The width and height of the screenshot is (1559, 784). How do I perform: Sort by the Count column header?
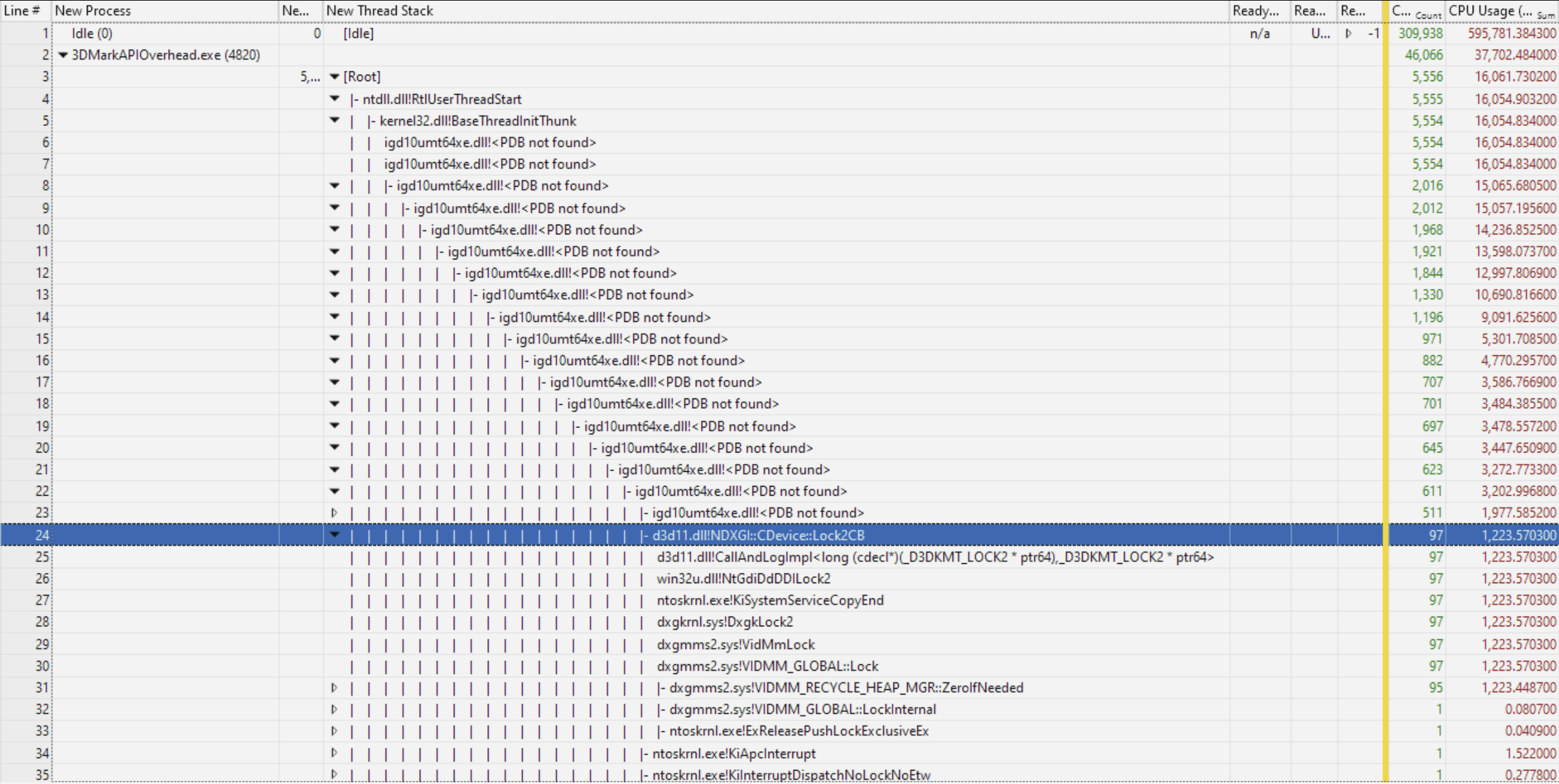[x=1416, y=11]
